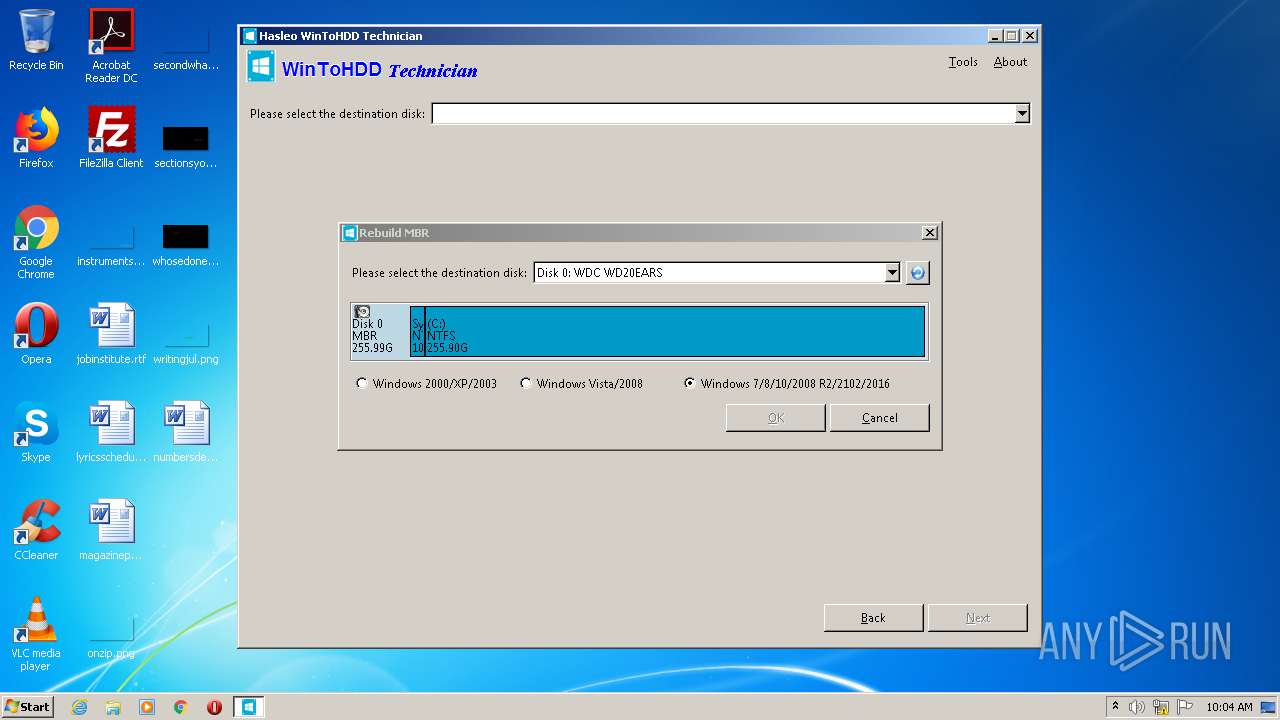
Task: Launch Google Chrome desktop shortcut
Action: (x=36, y=242)
